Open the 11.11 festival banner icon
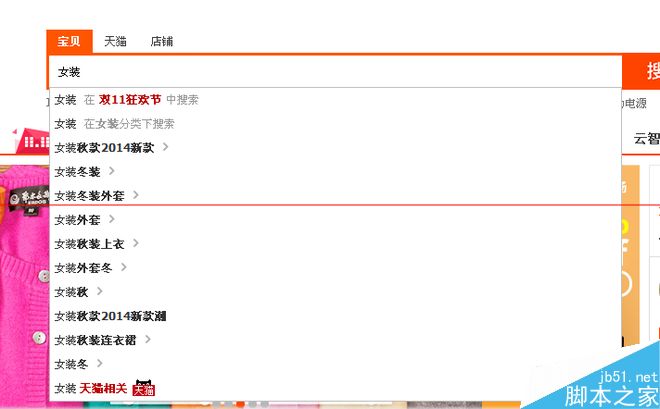The height and width of the screenshot is (409, 660). pyautogui.click(x=32, y=141)
